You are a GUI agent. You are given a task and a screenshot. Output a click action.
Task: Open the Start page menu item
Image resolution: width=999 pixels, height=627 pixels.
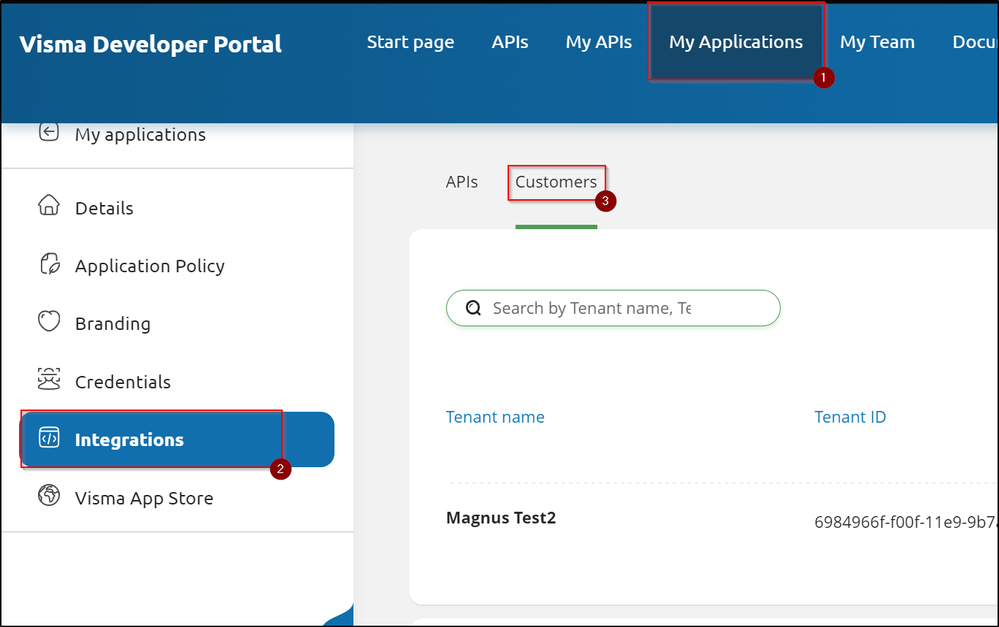[410, 42]
